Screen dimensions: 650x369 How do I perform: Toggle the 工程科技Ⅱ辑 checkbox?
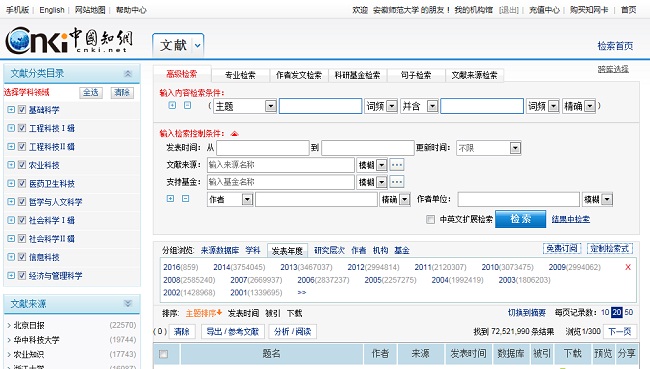point(22,146)
